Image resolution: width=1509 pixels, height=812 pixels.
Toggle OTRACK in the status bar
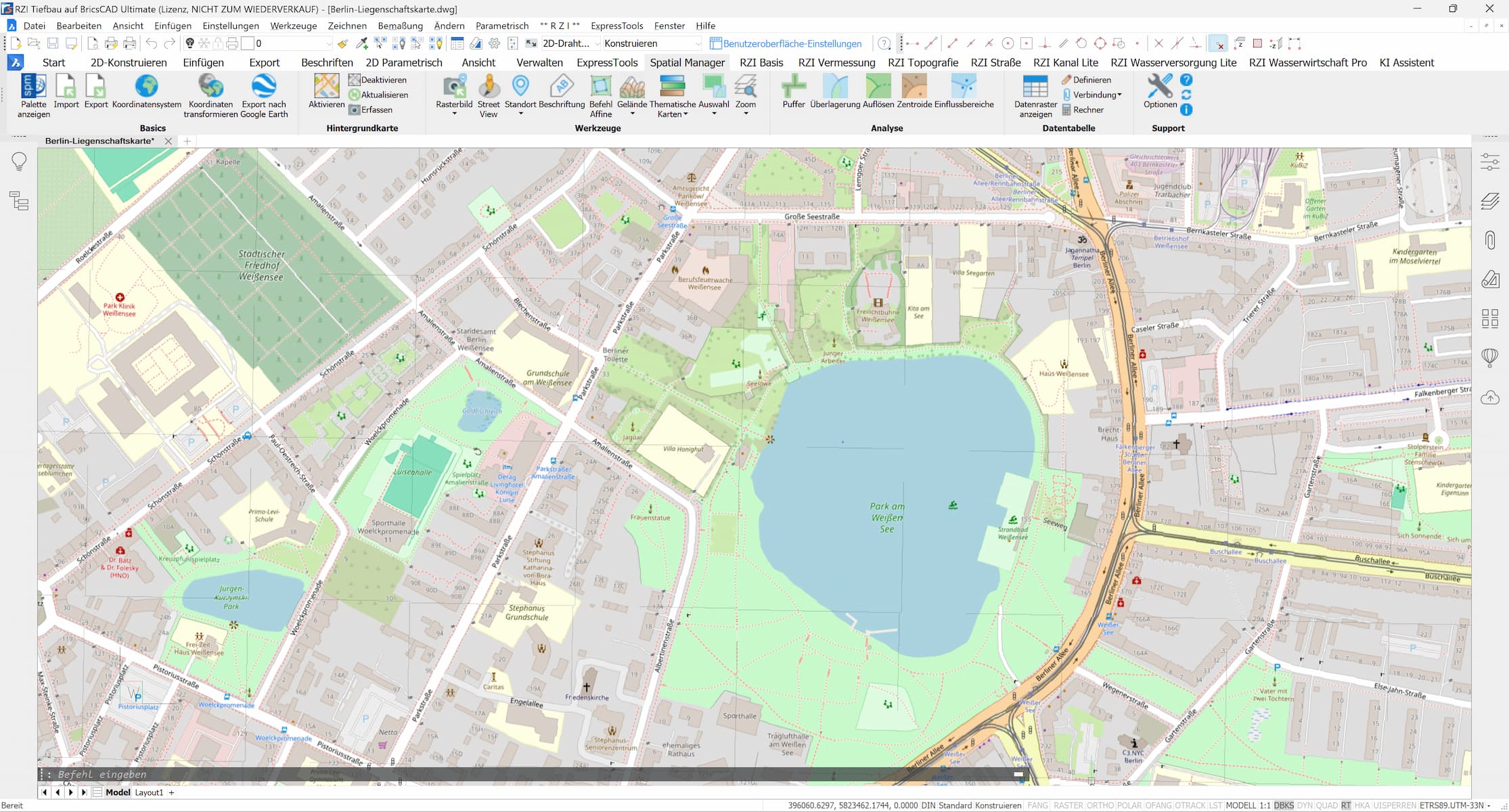(1190, 805)
